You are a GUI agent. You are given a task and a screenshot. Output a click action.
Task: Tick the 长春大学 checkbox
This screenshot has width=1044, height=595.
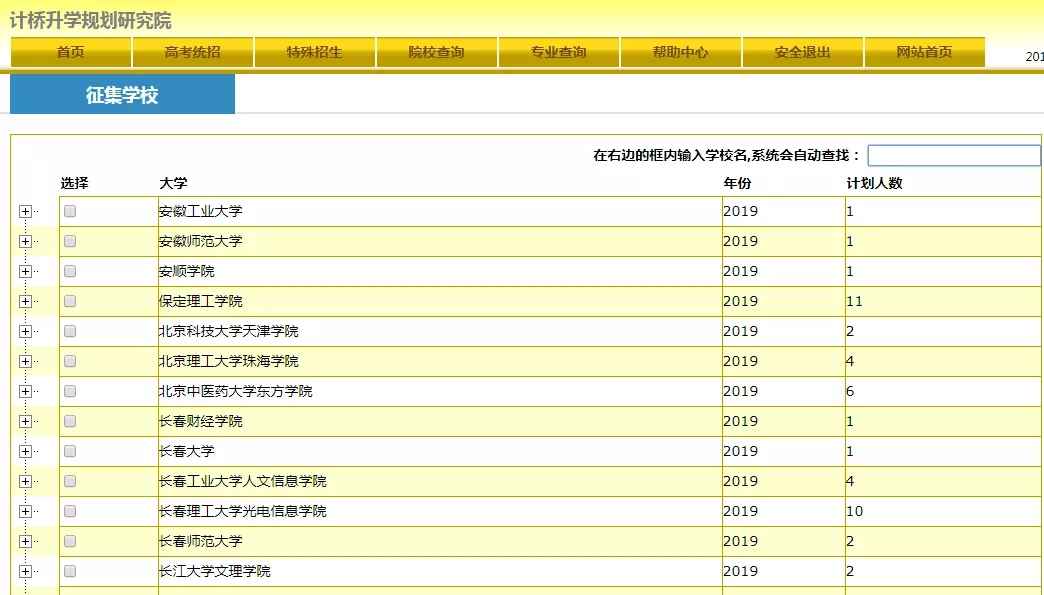[x=70, y=451]
